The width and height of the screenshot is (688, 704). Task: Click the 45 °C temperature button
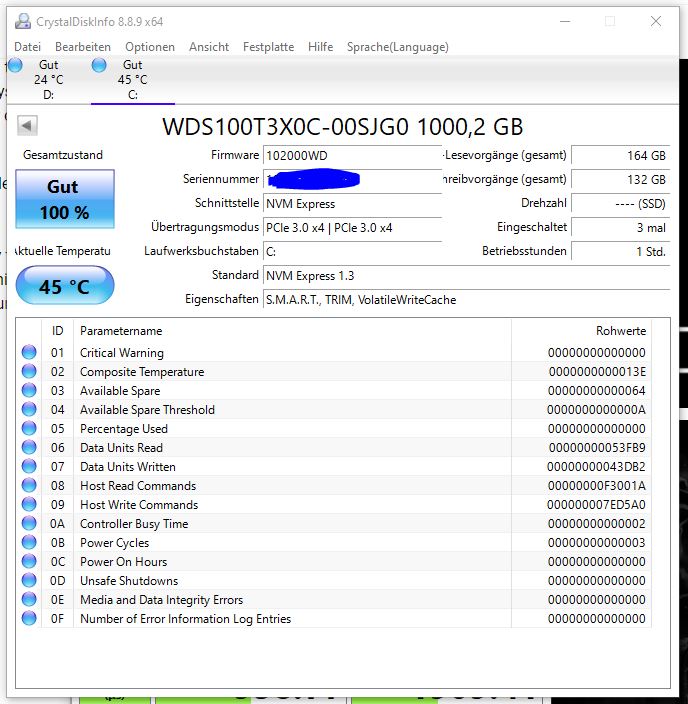65,286
